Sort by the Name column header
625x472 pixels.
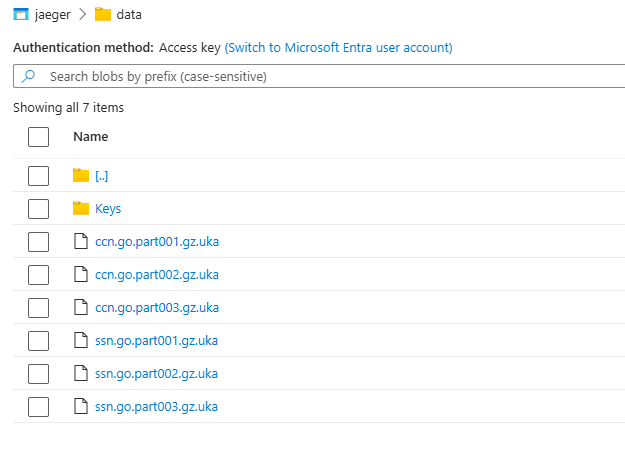coord(91,137)
